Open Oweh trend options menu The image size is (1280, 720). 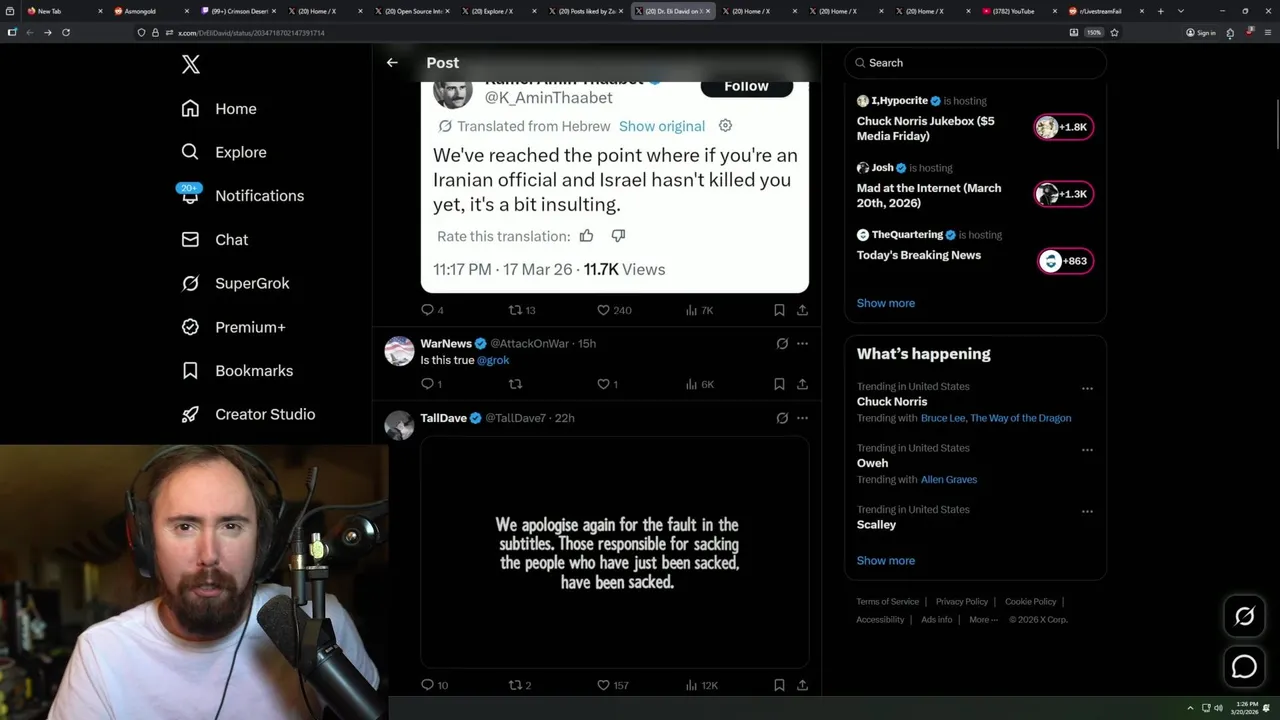[1087, 450]
